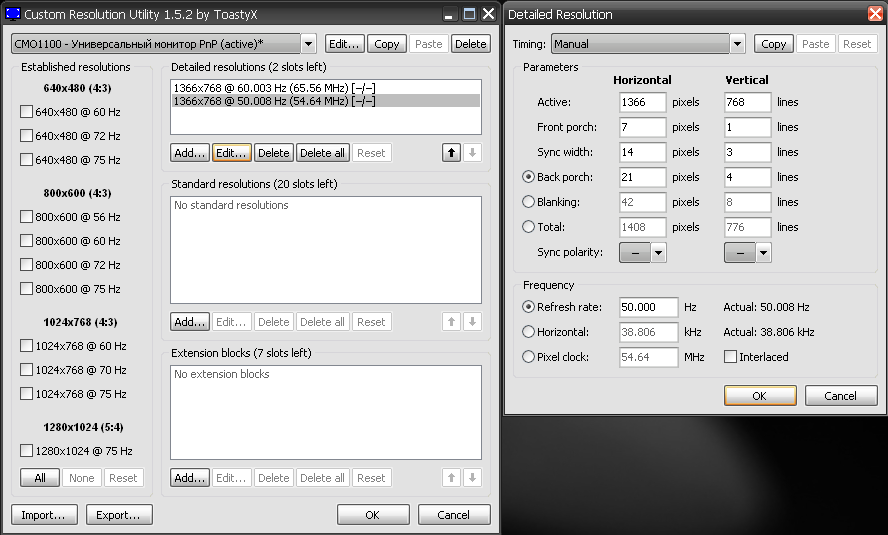Check the Interlaced option
888x535 pixels.
click(730, 357)
